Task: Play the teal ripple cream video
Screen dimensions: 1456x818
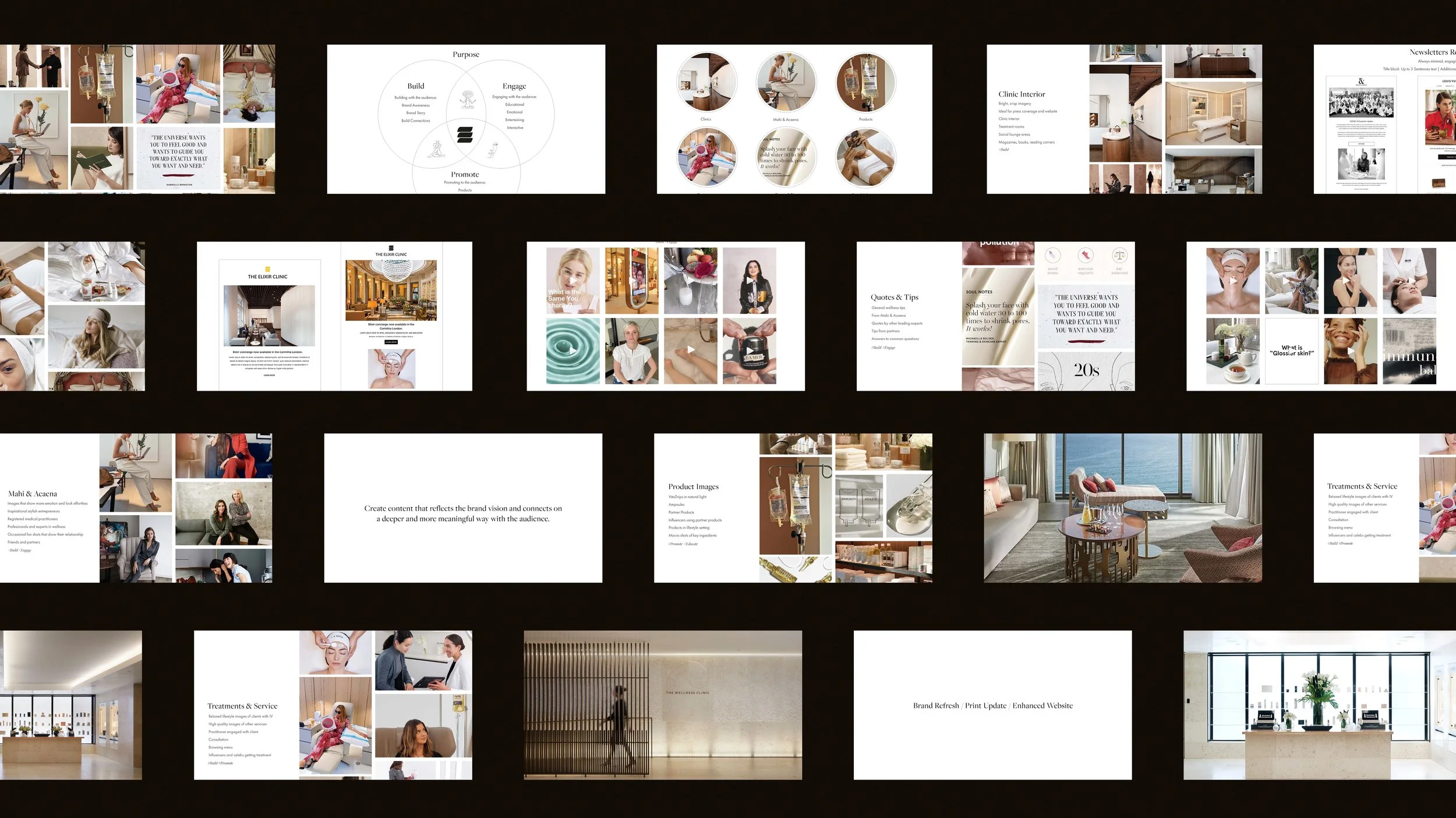Action: 573,350
